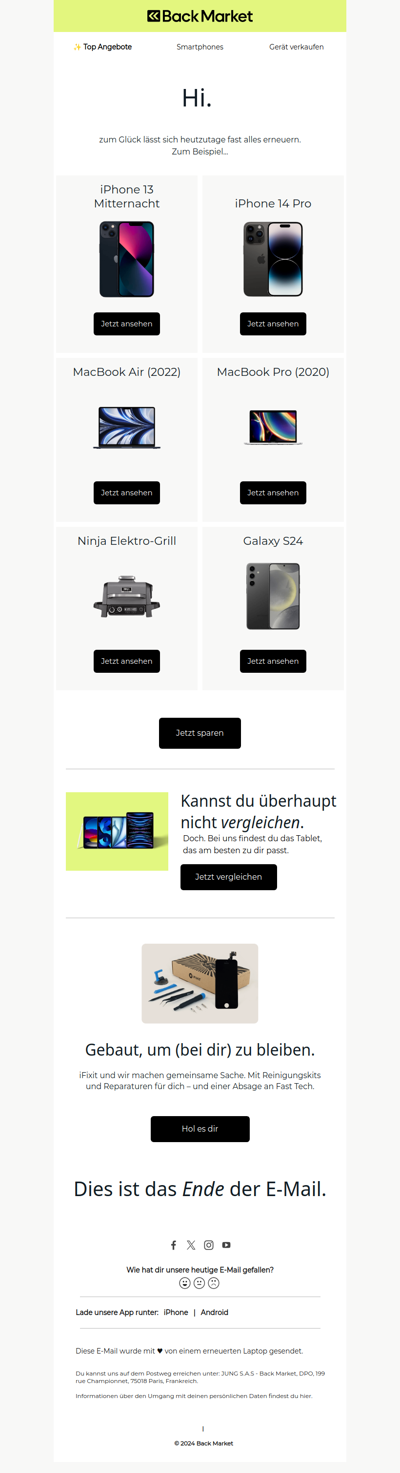Rate email with sad smiley face
The image size is (400, 1473).
coord(213,1283)
